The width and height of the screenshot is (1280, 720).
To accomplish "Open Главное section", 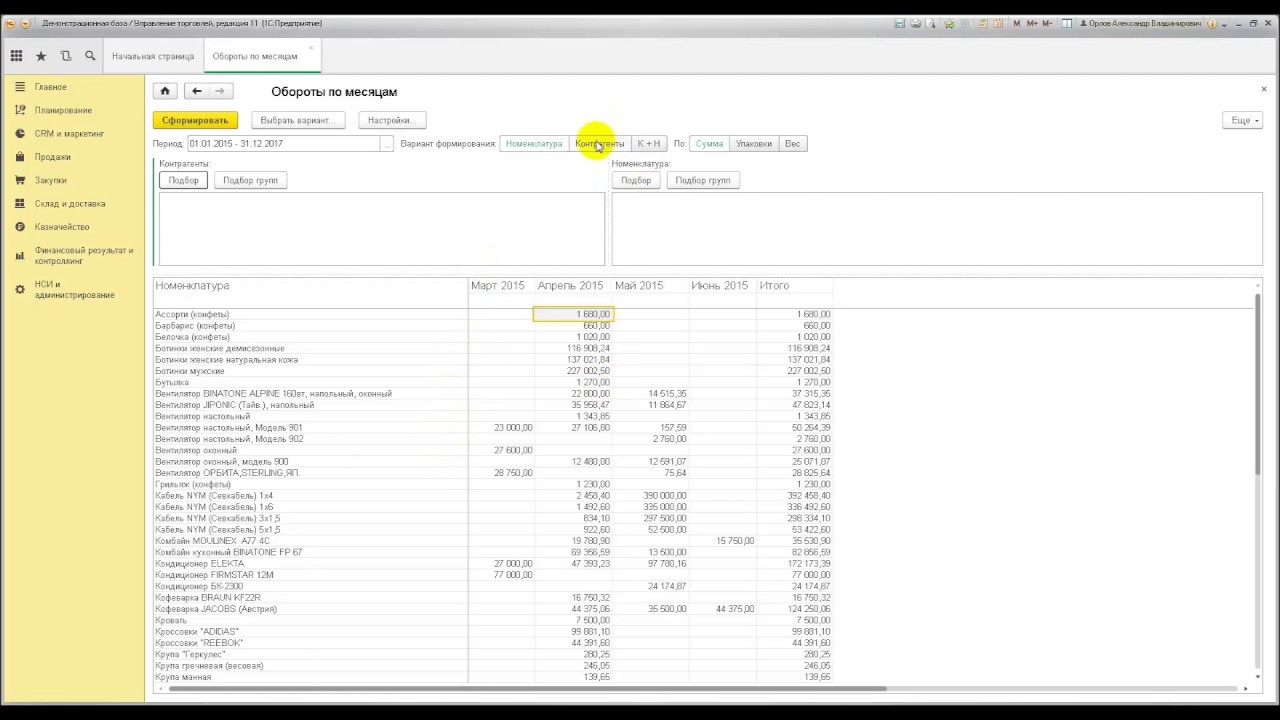I will click(51, 87).
